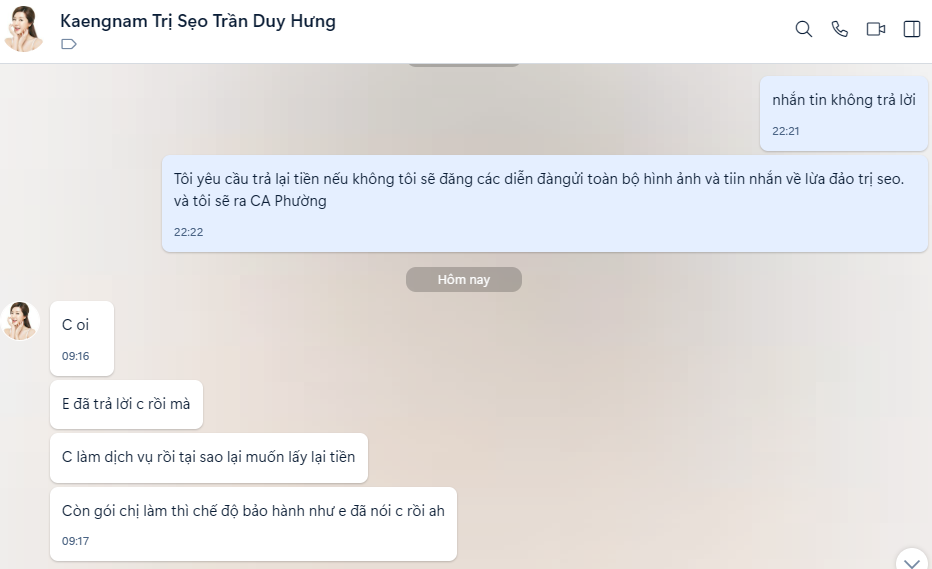Click the tag label icon under contact name

point(69,44)
